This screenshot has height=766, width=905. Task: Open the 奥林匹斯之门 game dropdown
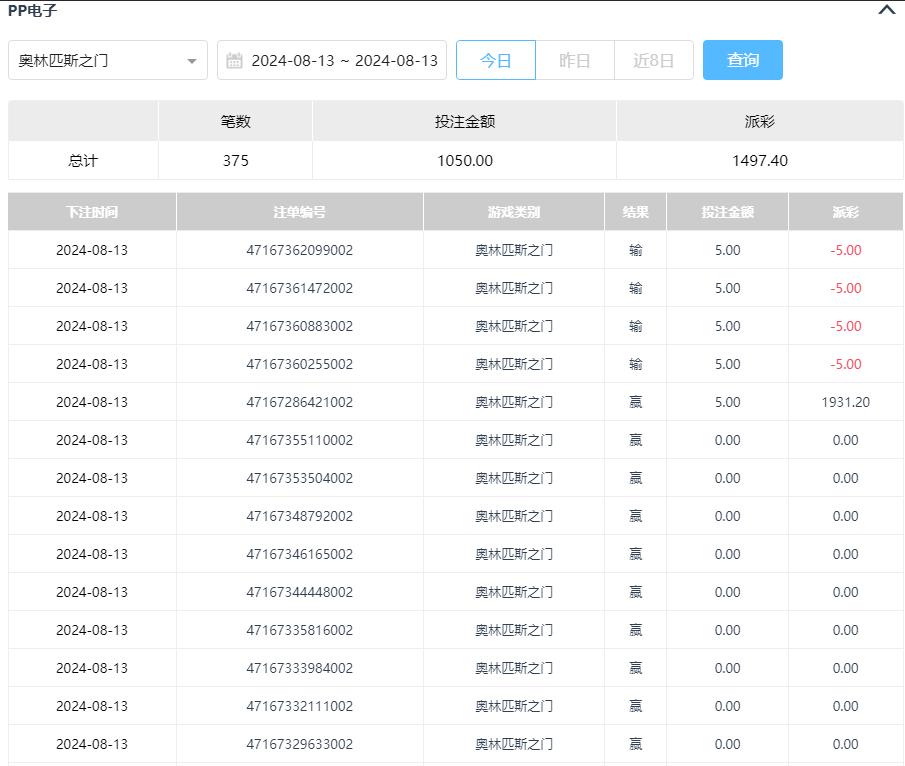(x=108, y=60)
